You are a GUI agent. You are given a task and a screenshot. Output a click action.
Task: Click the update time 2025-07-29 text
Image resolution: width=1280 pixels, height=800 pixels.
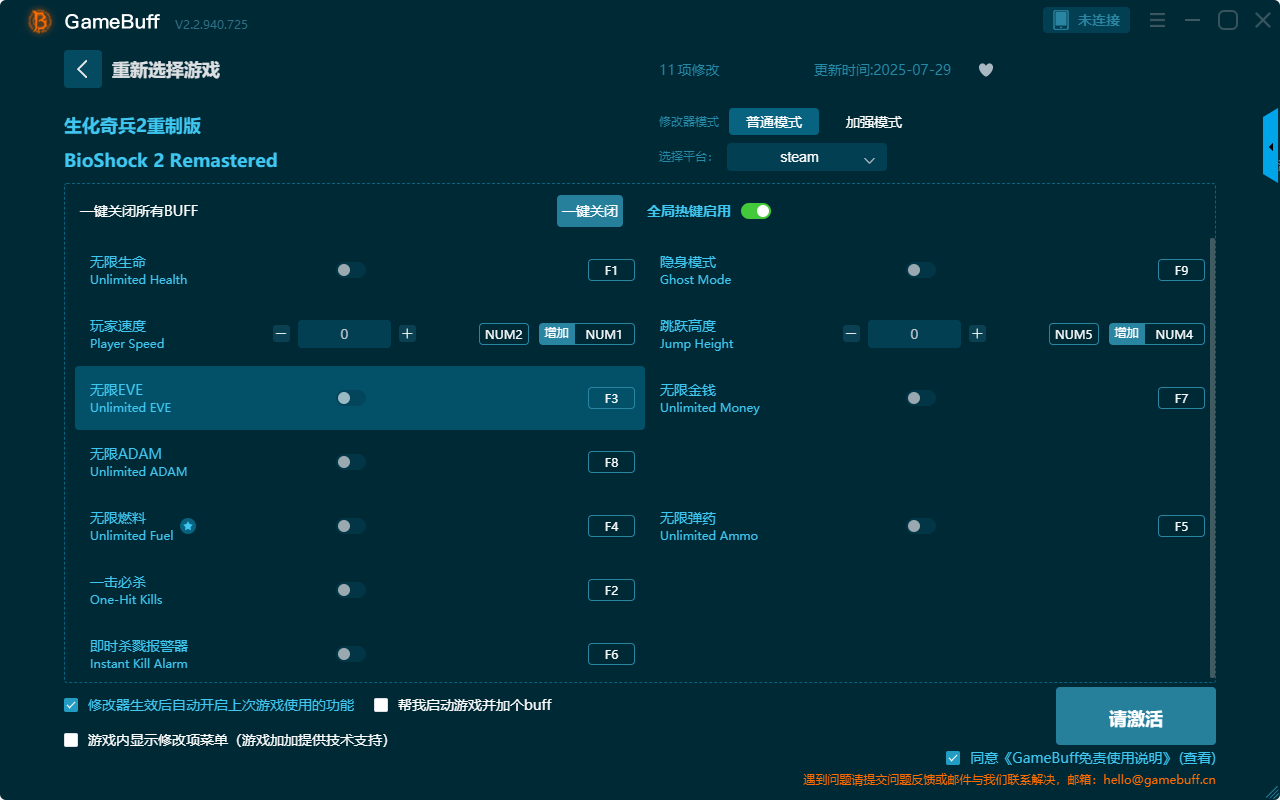(882, 70)
